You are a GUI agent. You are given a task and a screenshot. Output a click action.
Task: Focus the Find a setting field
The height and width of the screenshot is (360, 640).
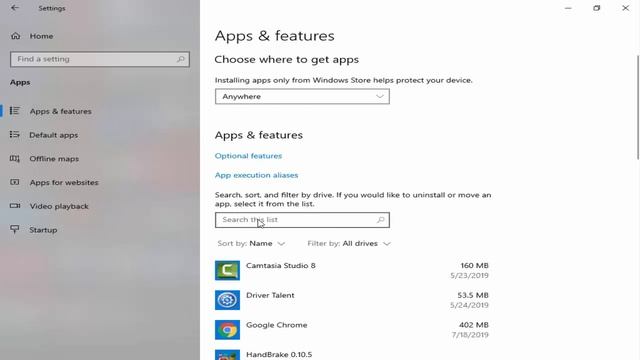(100, 59)
